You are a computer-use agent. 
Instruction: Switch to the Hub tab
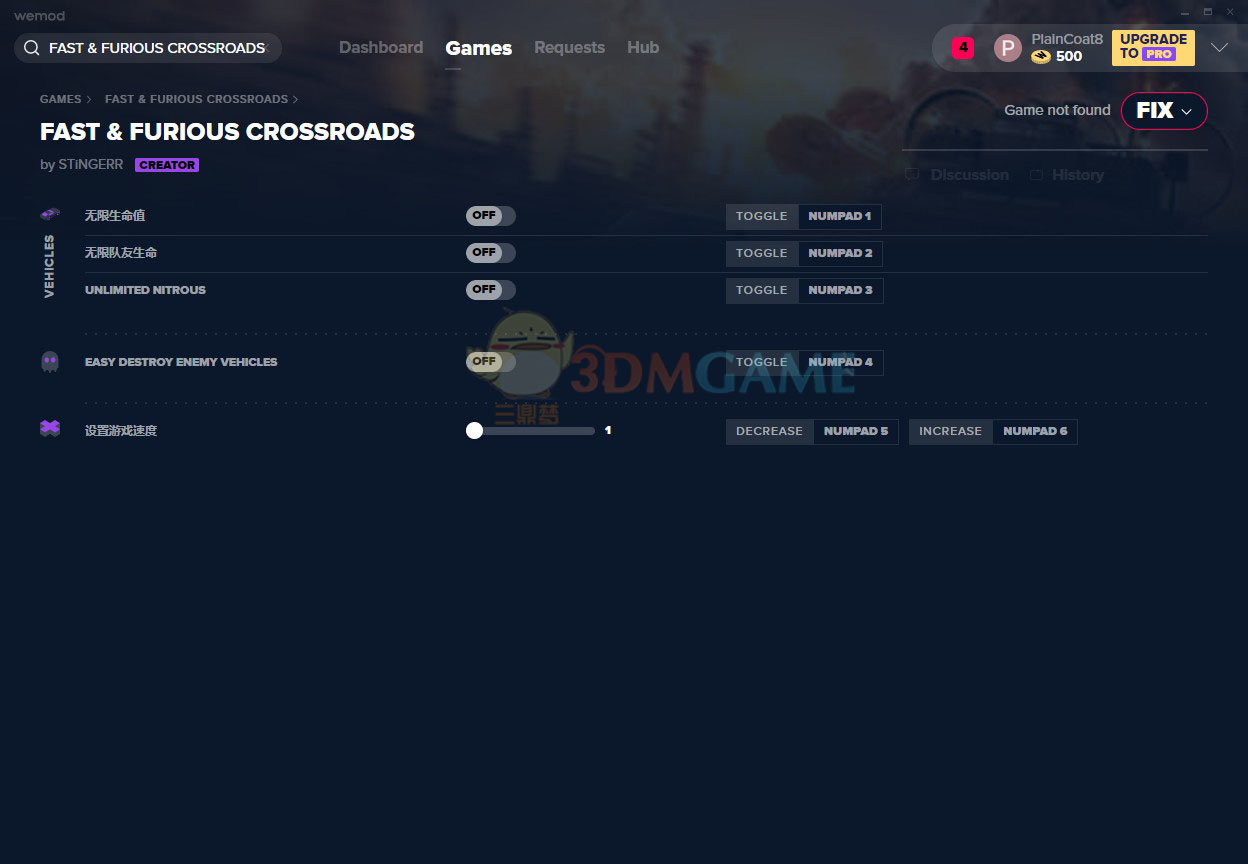[642, 48]
